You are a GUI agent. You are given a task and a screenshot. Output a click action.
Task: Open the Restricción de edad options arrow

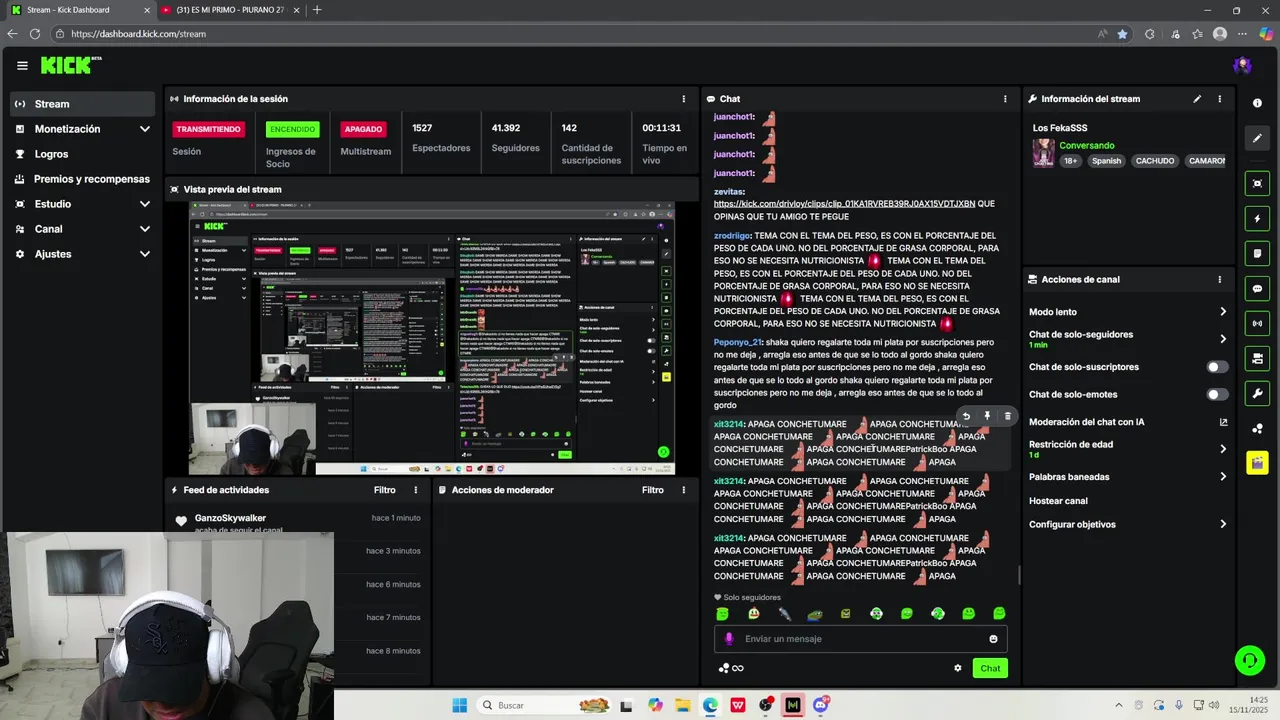[x=1223, y=449]
